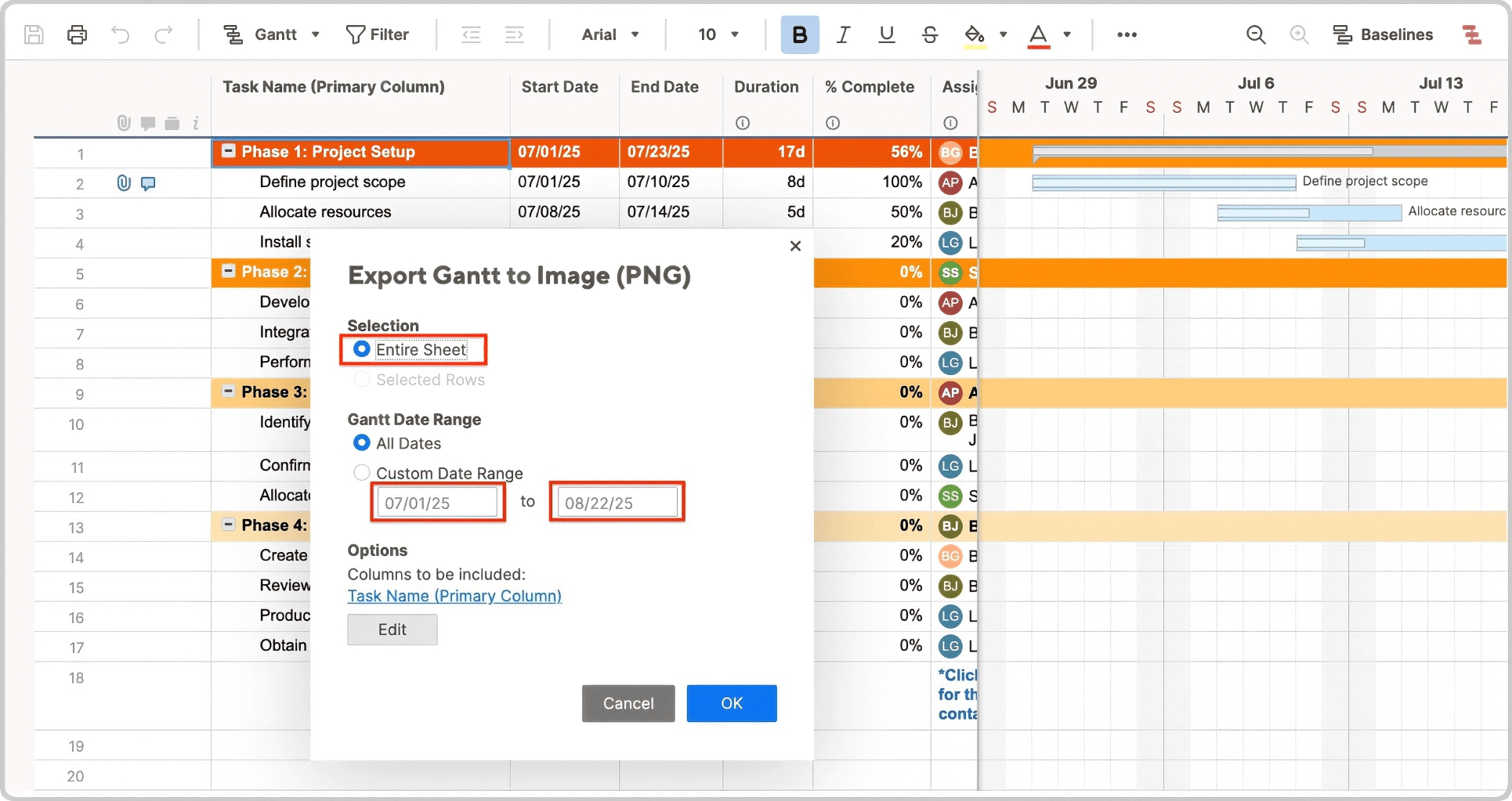Toggle strikethrough formatting
The height and width of the screenshot is (801, 1512).
[x=929, y=34]
